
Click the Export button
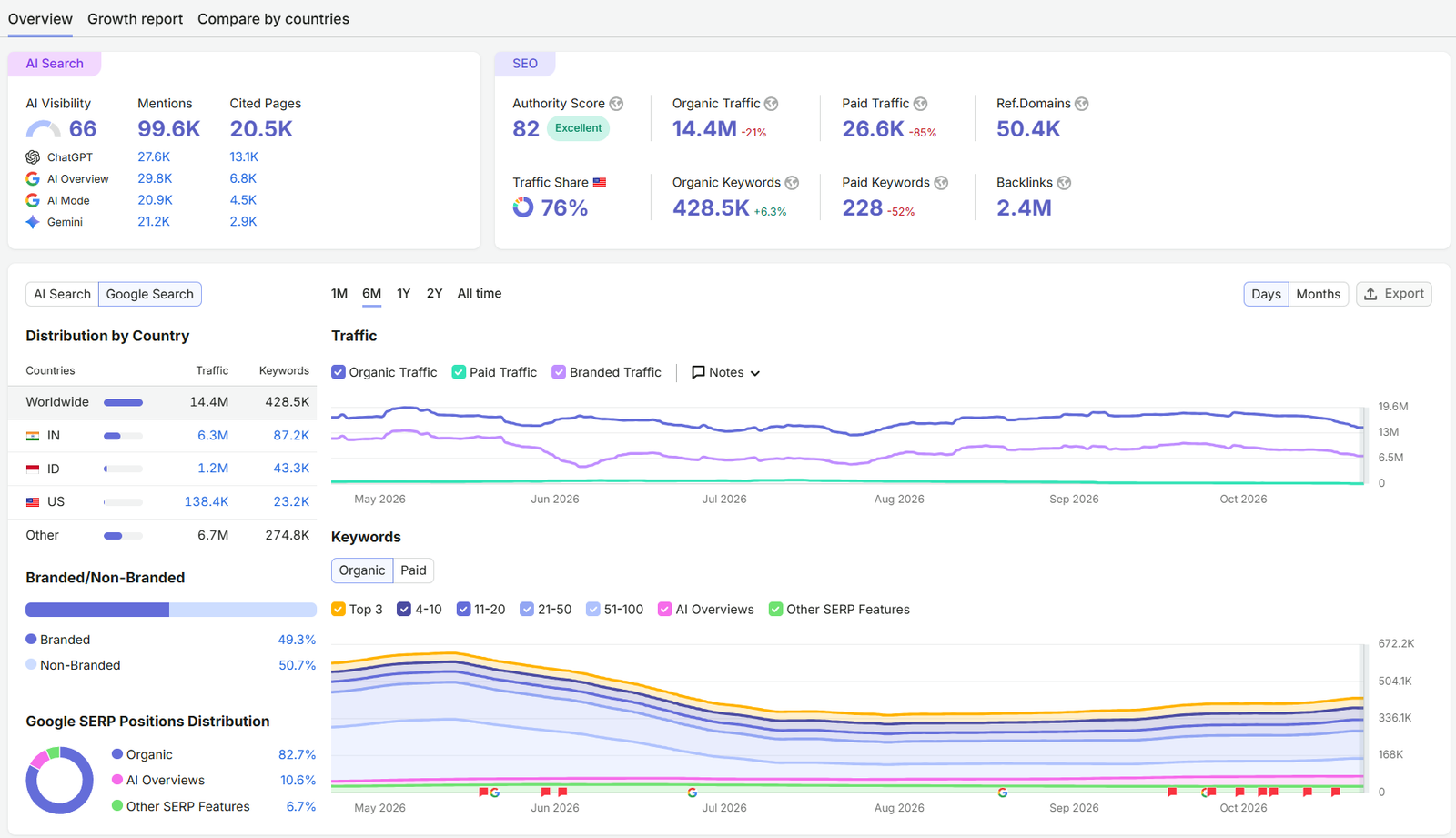tap(1394, 294)
